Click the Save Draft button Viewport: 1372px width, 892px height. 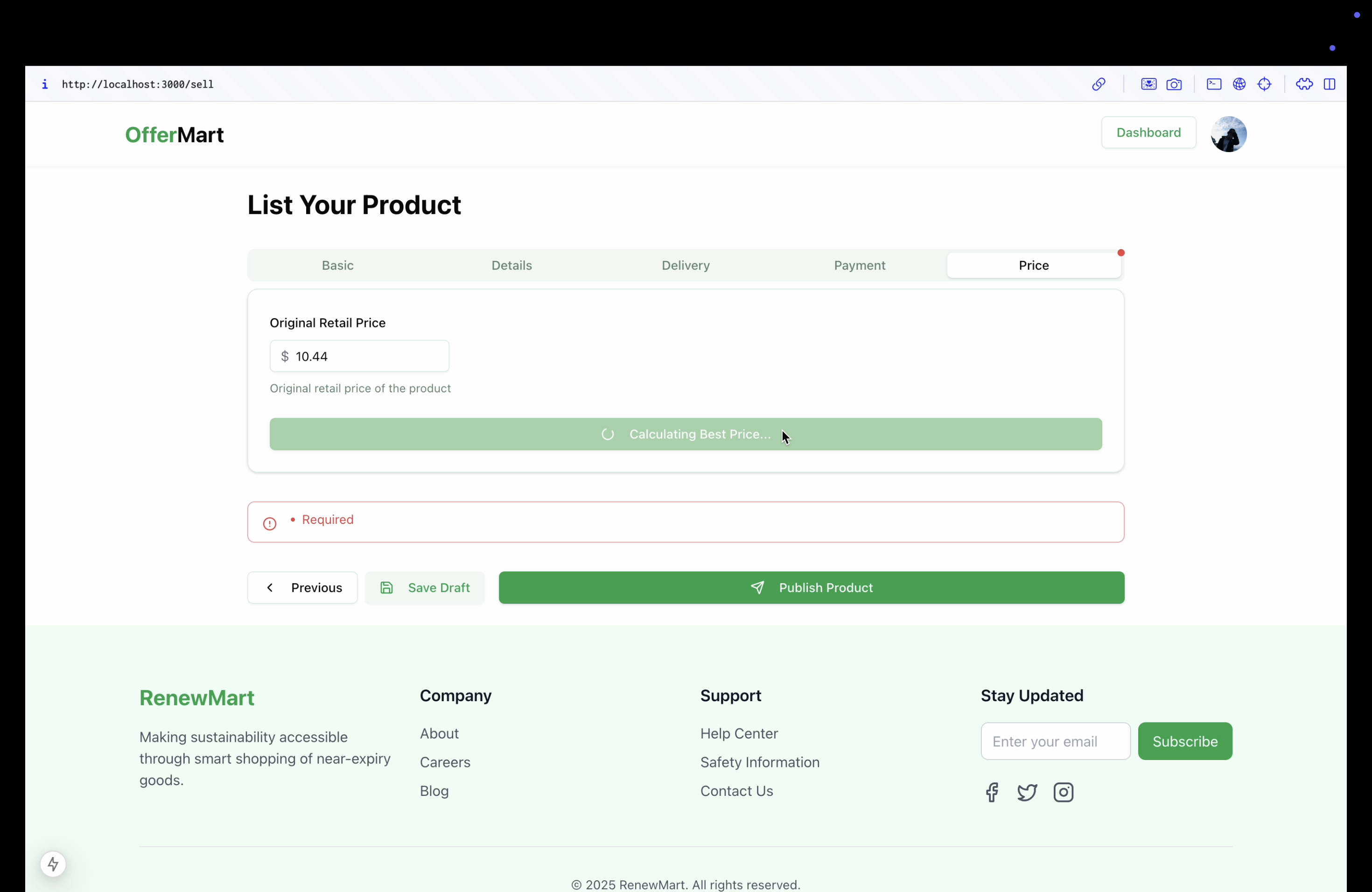425,588
